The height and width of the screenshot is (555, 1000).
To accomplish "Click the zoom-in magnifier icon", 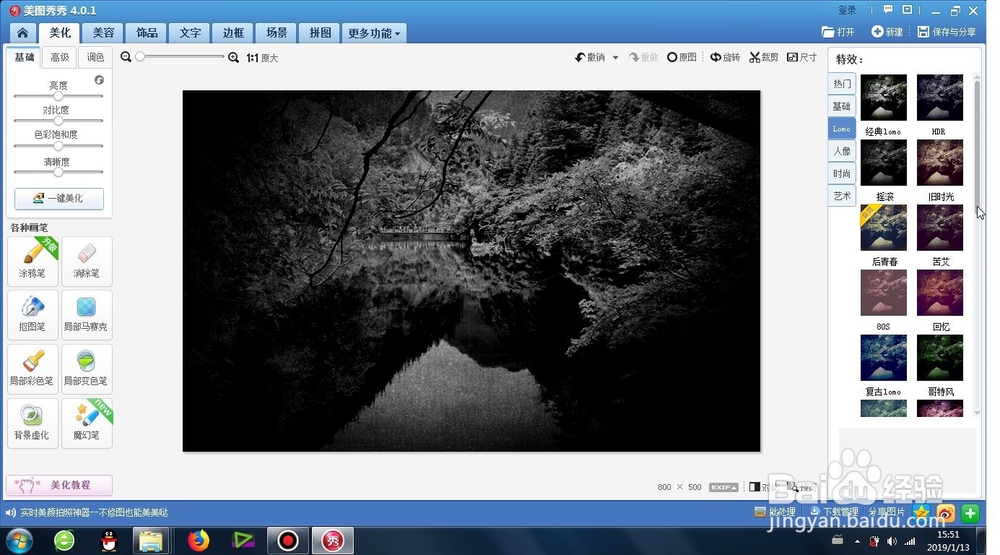I will point(233,57).
